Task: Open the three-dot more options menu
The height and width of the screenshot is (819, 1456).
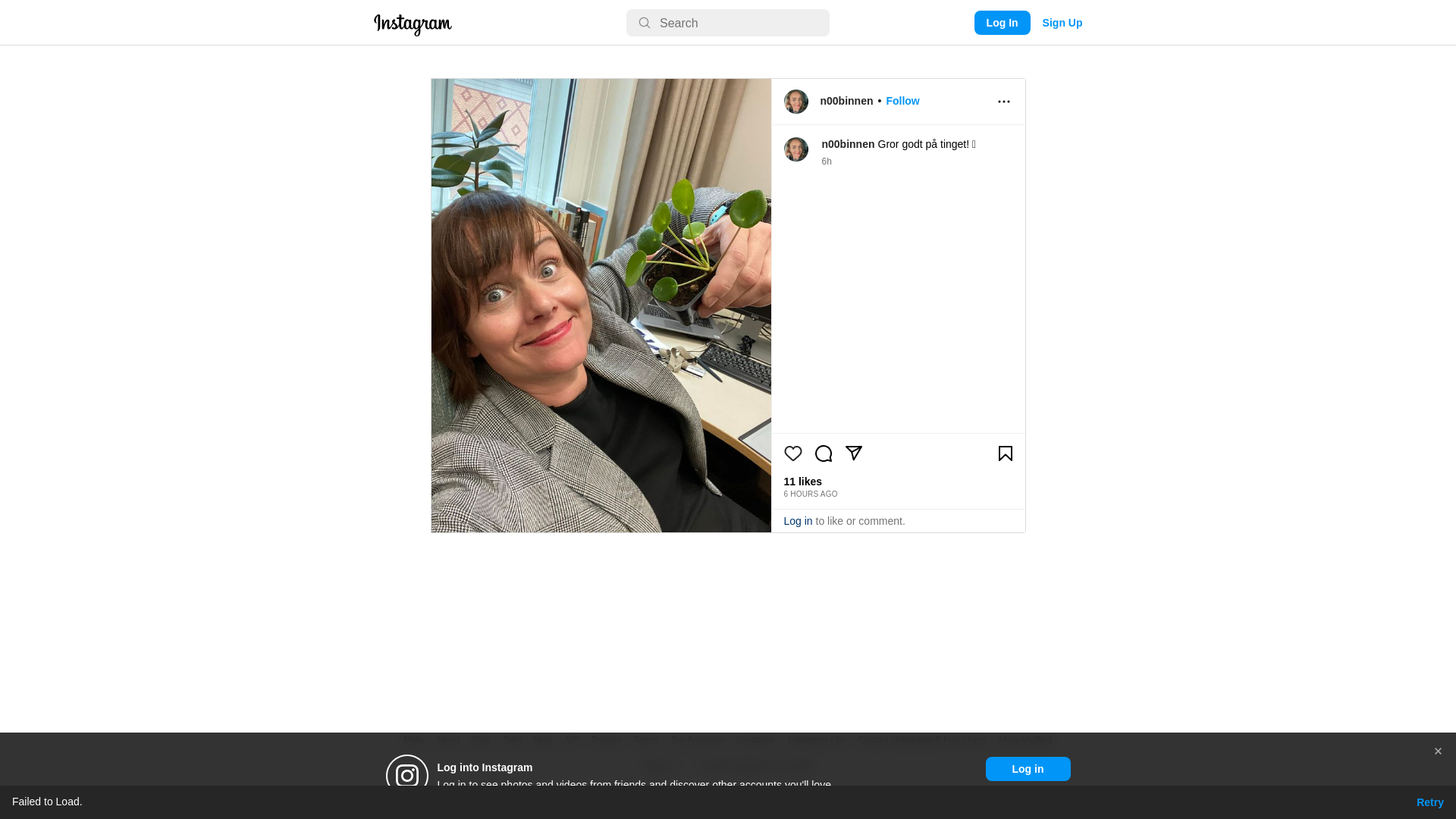Action: (x=1004, y=102)
